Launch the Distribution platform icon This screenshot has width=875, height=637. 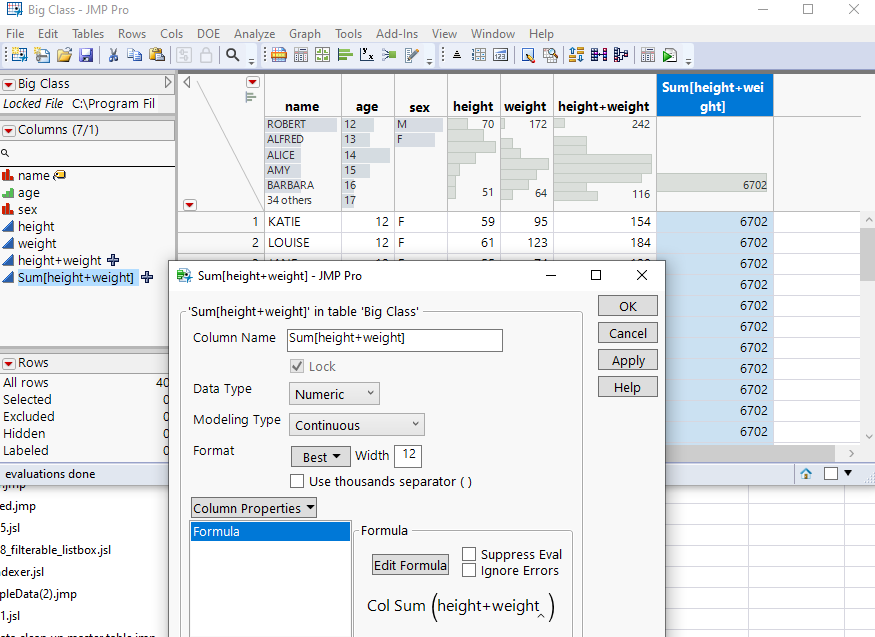click(x=346, y=56)
